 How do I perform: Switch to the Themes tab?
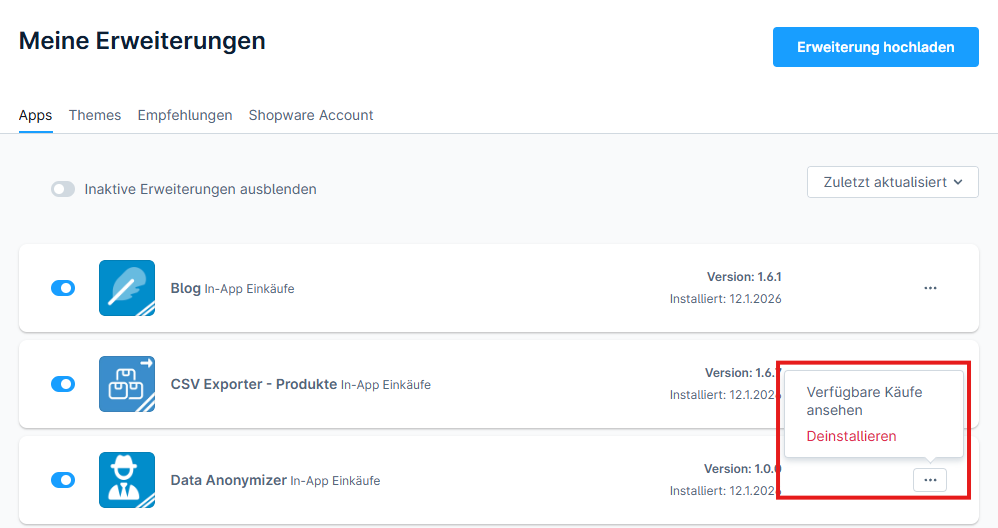pos(95,115)
